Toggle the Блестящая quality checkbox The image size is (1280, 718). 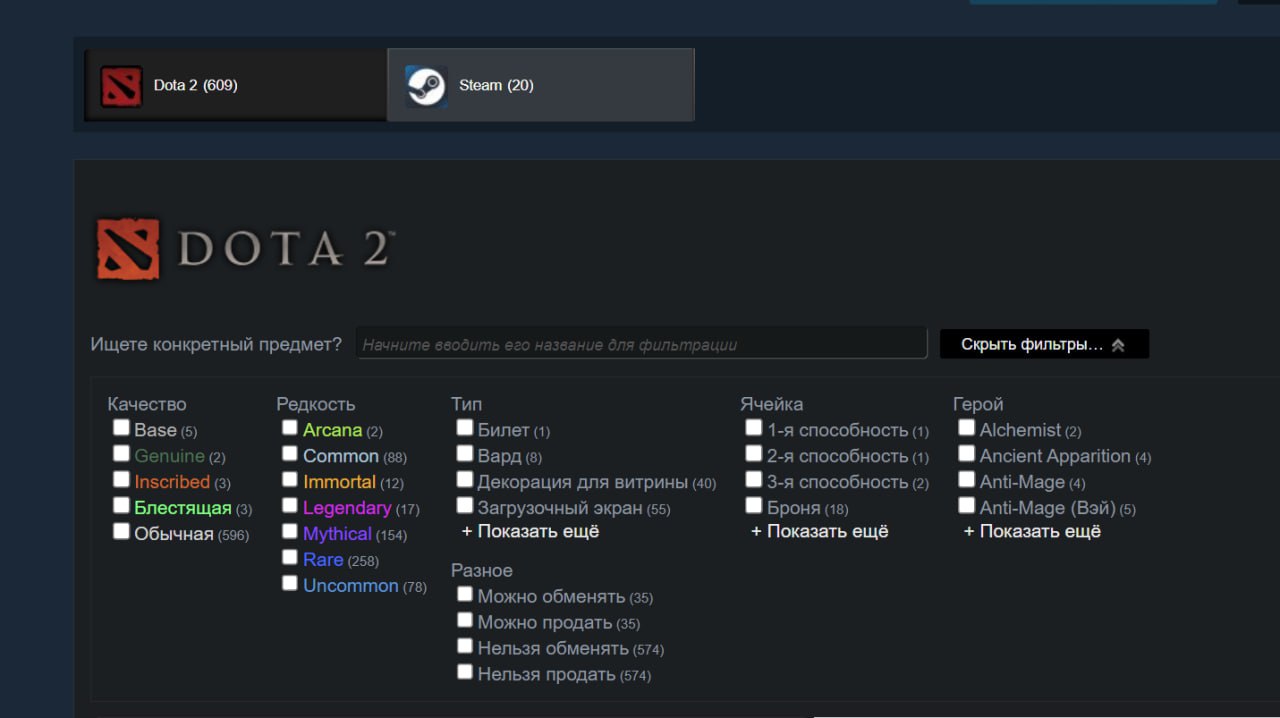[x=121, y=505]
